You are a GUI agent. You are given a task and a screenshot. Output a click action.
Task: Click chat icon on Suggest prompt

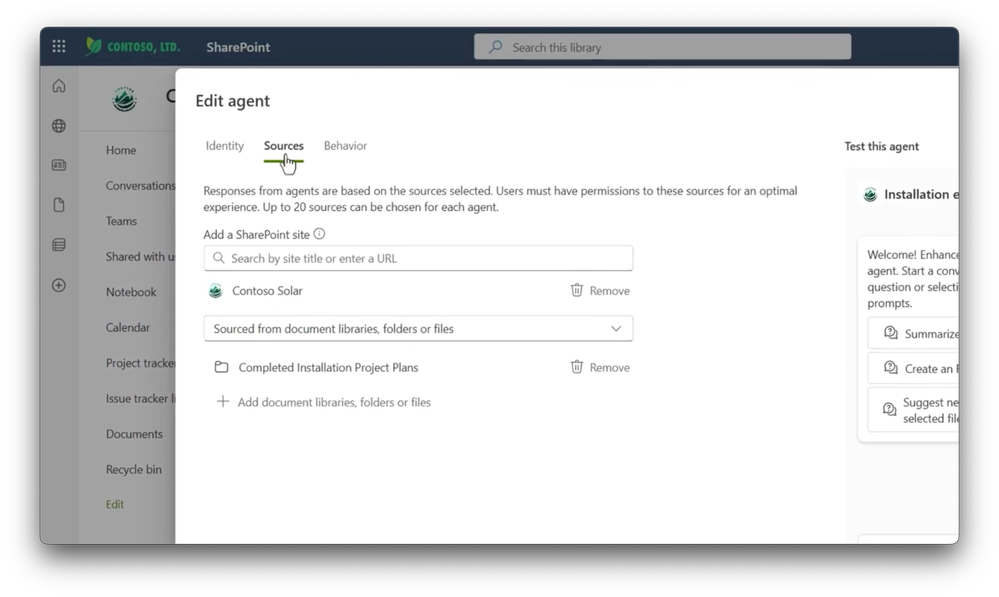(889, 410)
